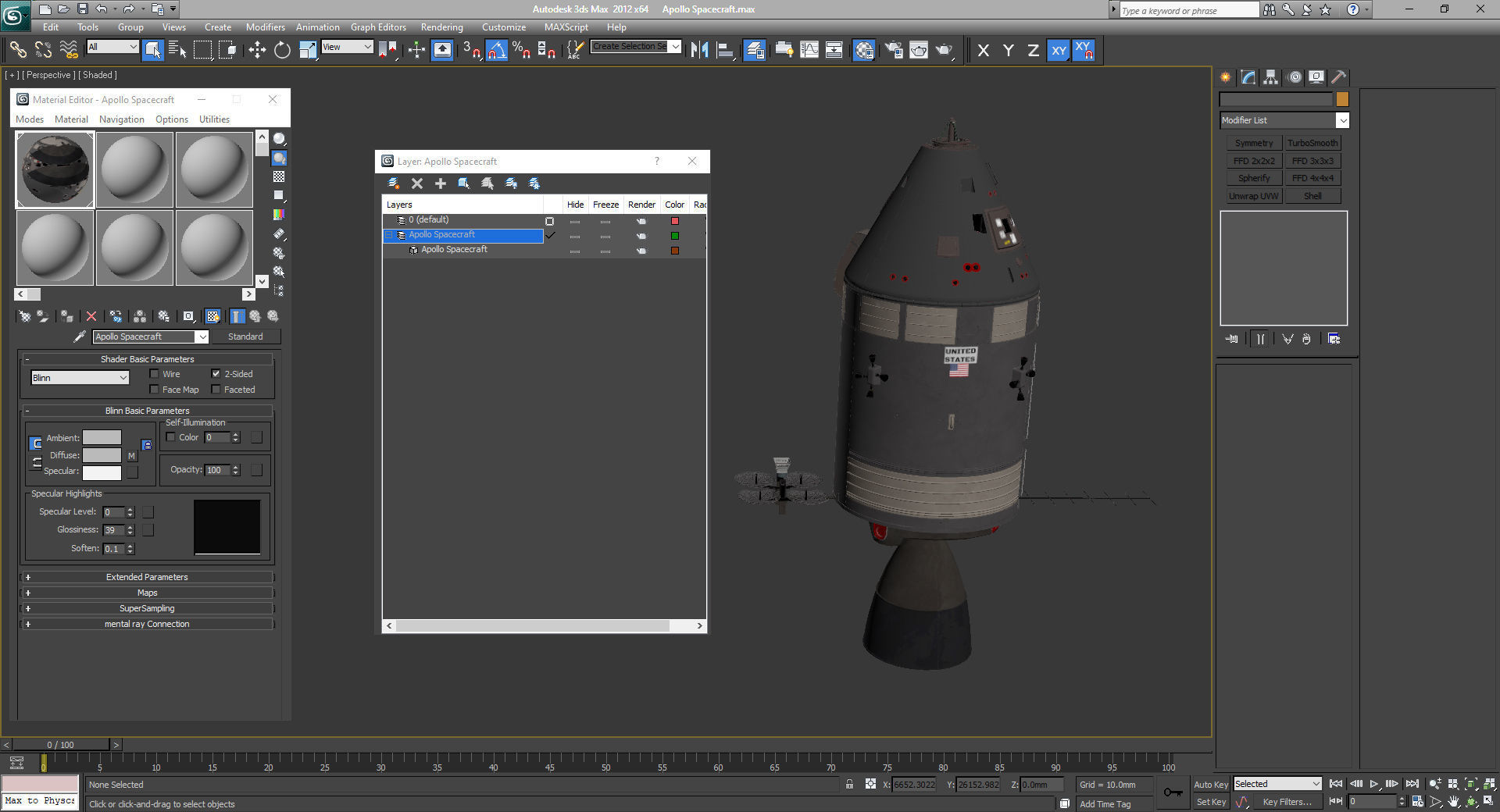
Task: Delete highlighted layer with X icon
Action: [x=417, y=183]
